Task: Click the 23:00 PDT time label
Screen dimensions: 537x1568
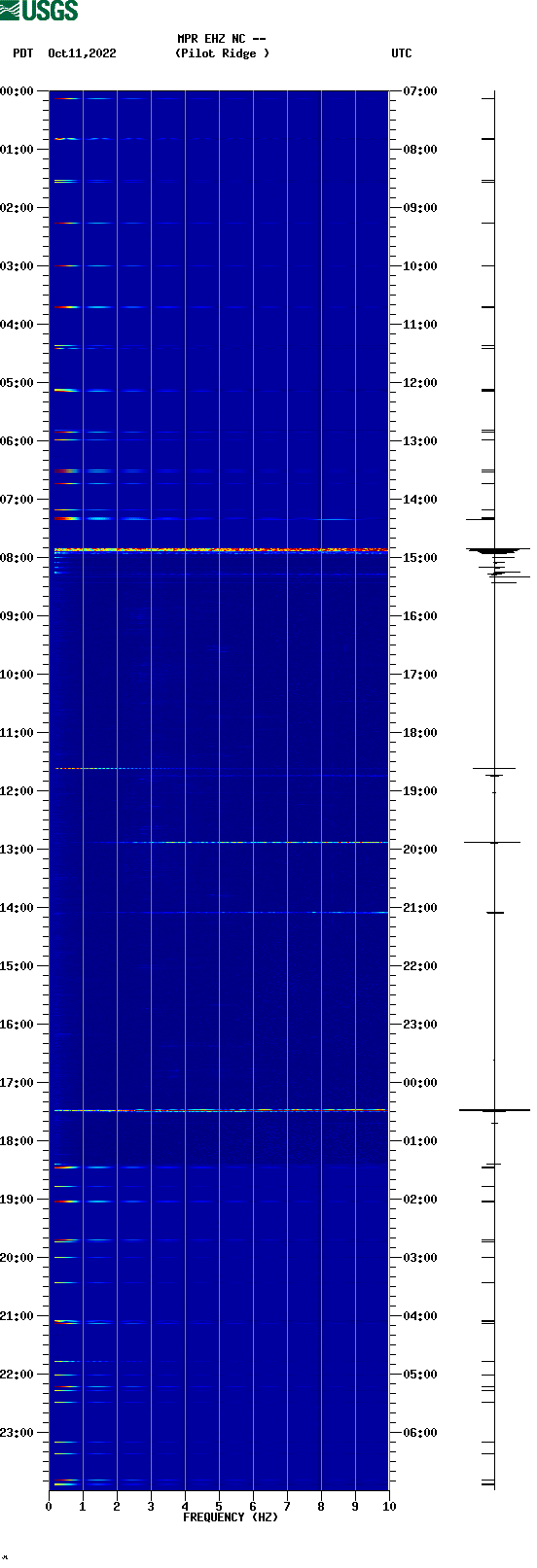Action: tap(17, 1433)
